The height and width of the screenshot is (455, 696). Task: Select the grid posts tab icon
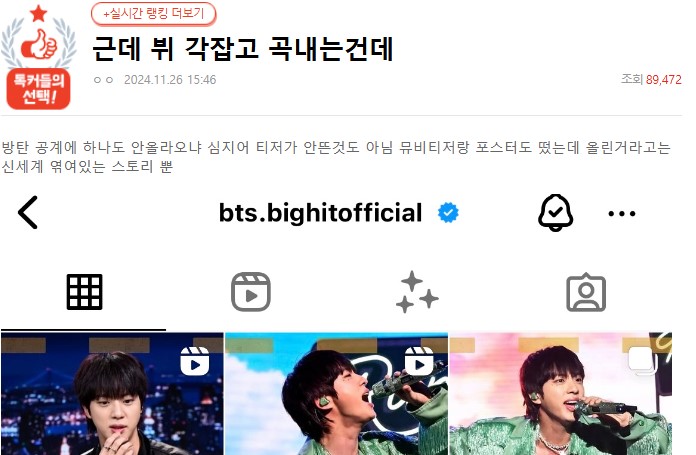tap(84, 292)
